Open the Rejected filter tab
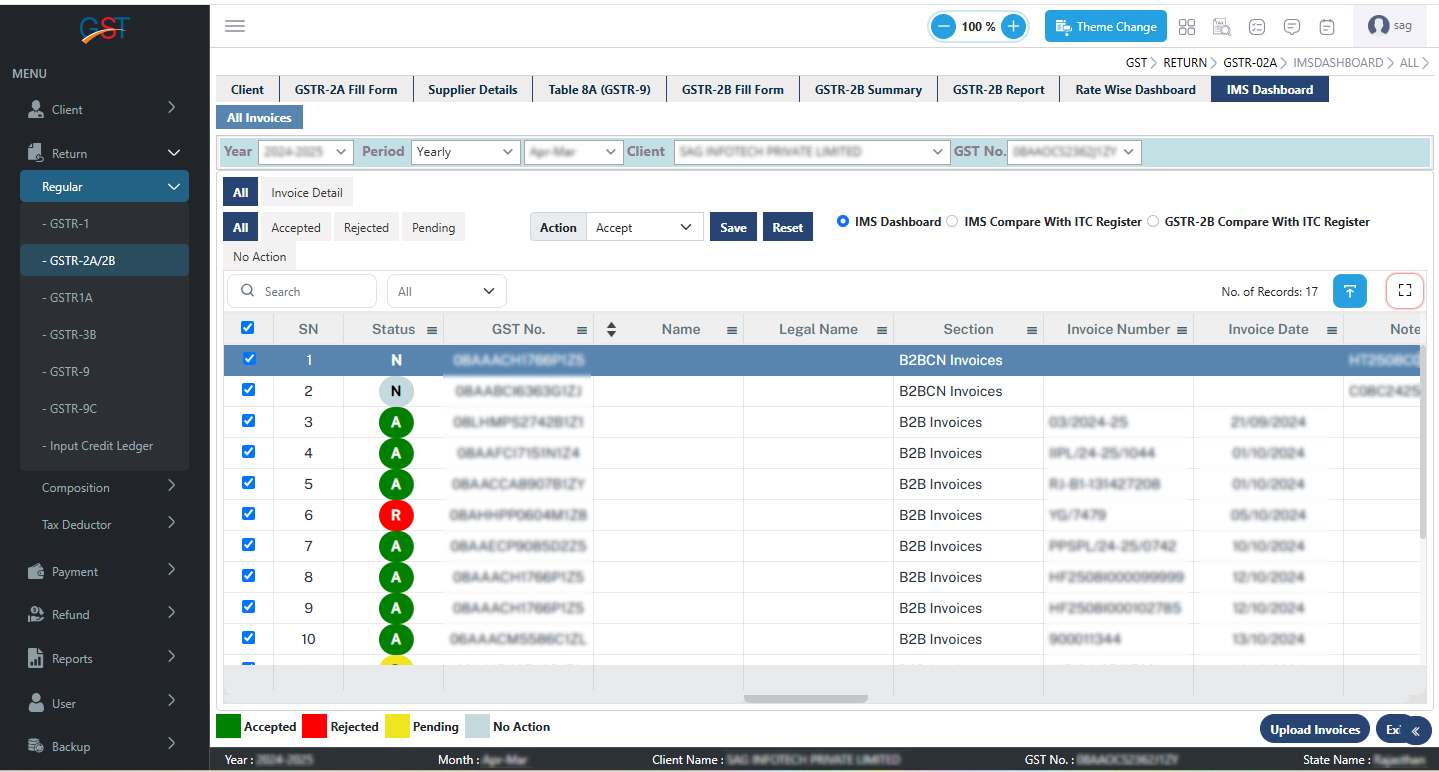The width and height of the screenshot is (1439, 772). [x=366, y=227]
